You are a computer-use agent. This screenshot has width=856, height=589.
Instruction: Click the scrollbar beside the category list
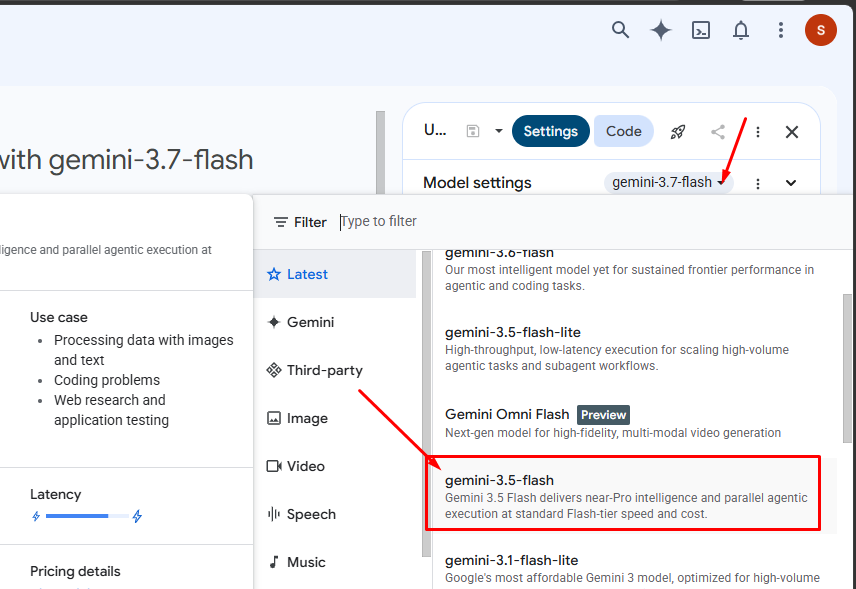tap(426, 403)
